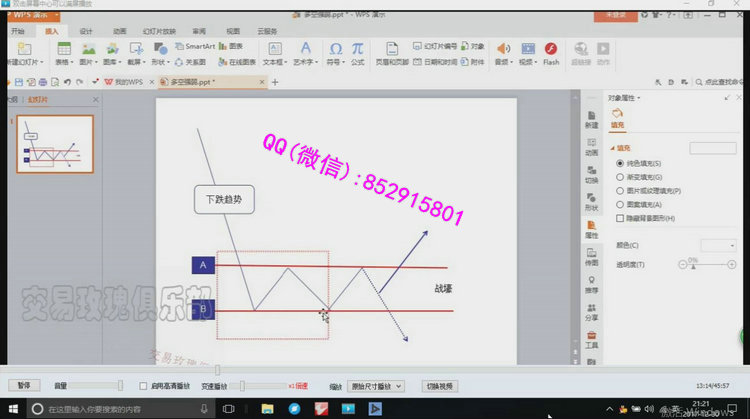The image size is (750, 419).
Task: Click the 公式 (formula) pi icon
Action: point(357,51)
